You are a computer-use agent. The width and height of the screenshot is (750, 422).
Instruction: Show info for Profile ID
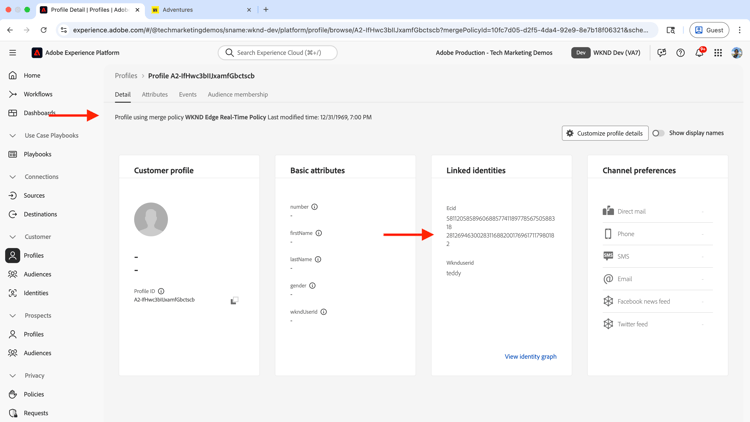(161, 291)
